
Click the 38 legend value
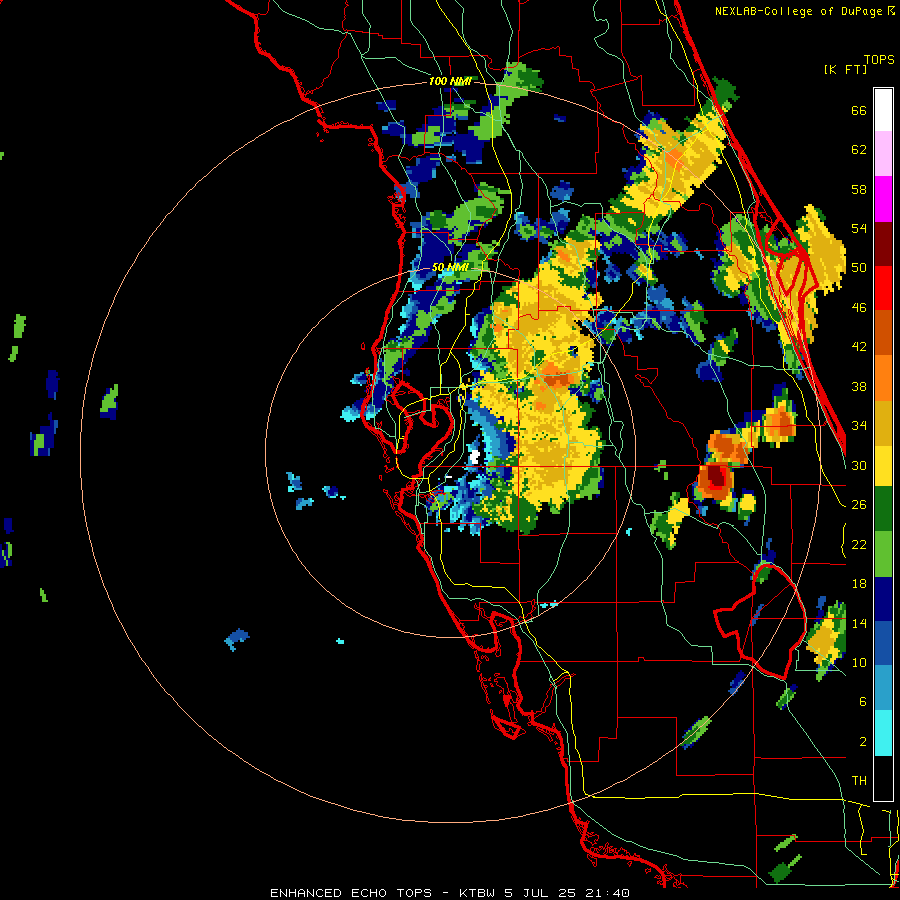[859, 386]
